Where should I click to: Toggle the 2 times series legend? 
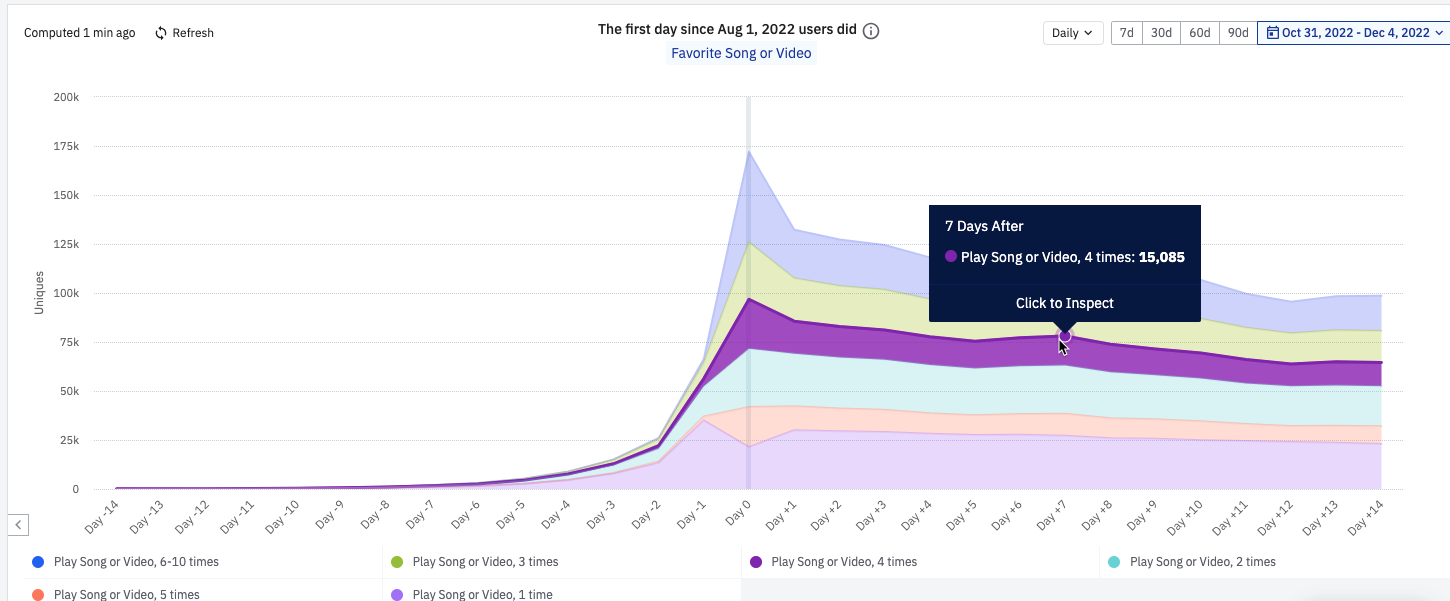click(1202, 562)
